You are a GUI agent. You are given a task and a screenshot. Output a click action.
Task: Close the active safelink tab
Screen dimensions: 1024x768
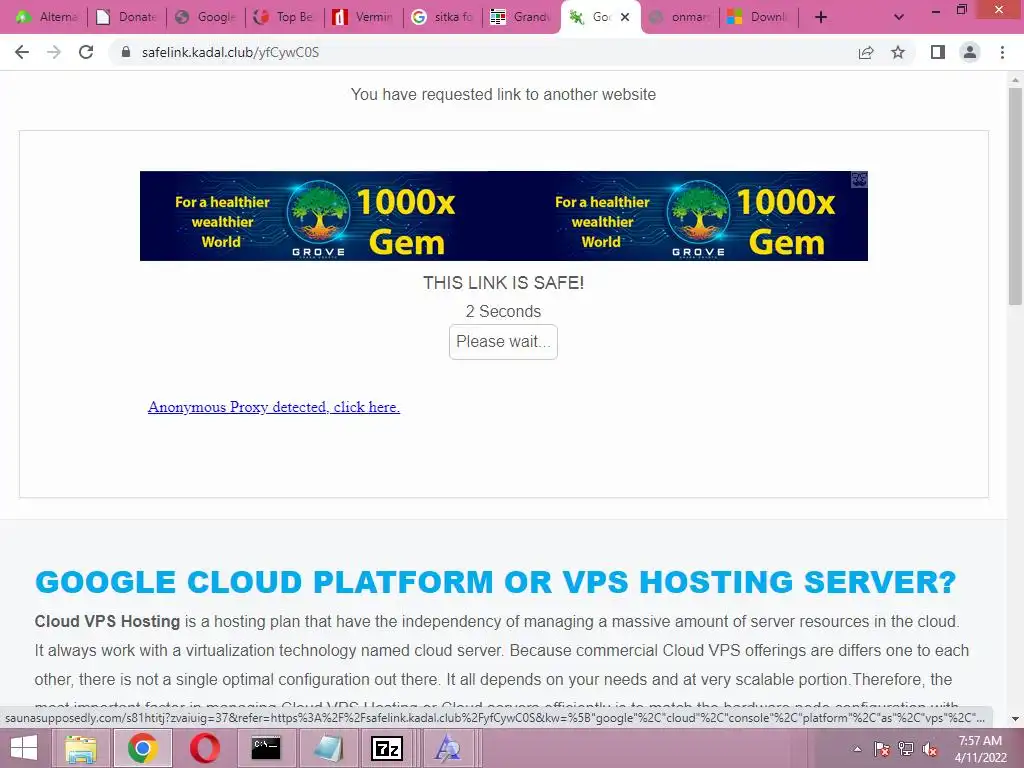625,17
